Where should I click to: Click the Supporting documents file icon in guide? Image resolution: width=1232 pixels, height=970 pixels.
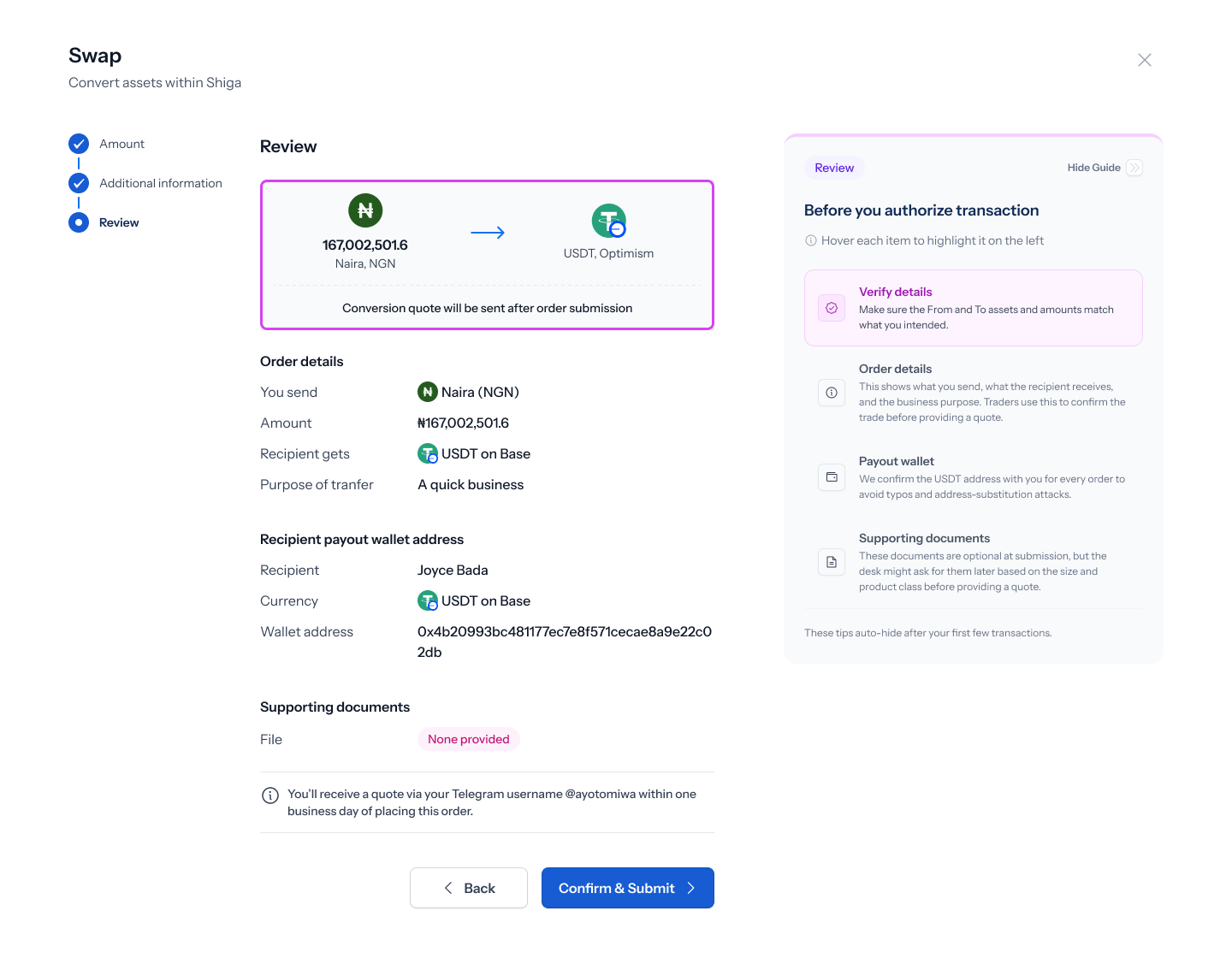(832, 562)
